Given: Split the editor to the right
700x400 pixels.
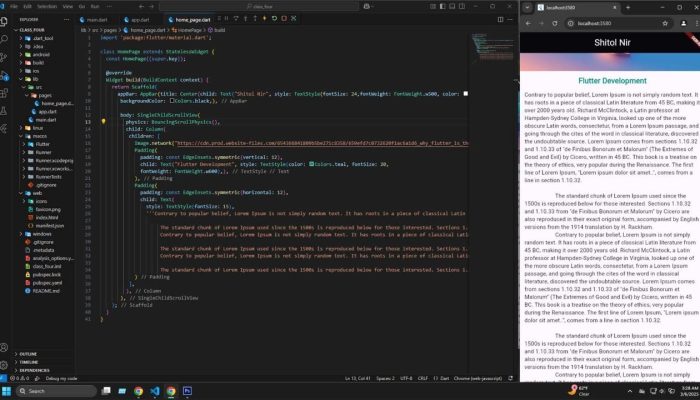Looking at the screenshot, I should pyautogui.click(x=500, y=20).
